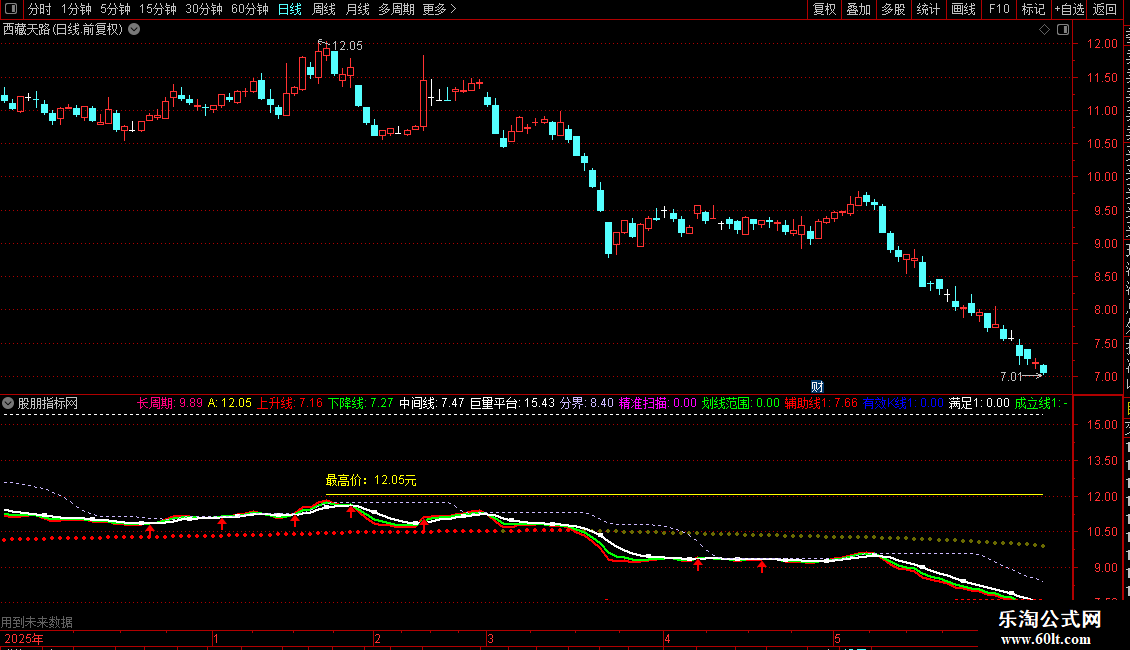Screen dimensions: 1130x650
Task: Click the 分界: 8.40 value
Action: pos(587,404)
